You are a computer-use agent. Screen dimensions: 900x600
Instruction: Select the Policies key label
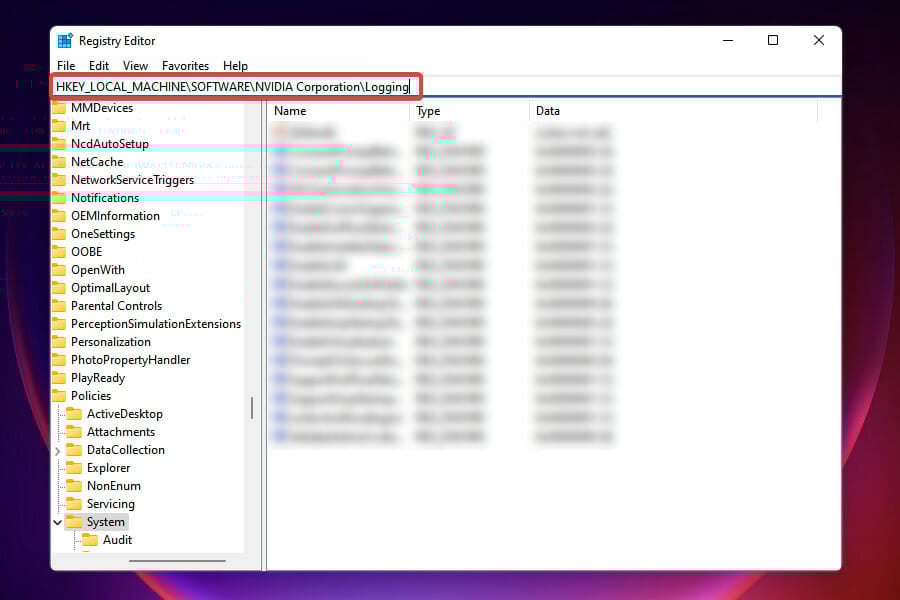click(x=91, y=396)
